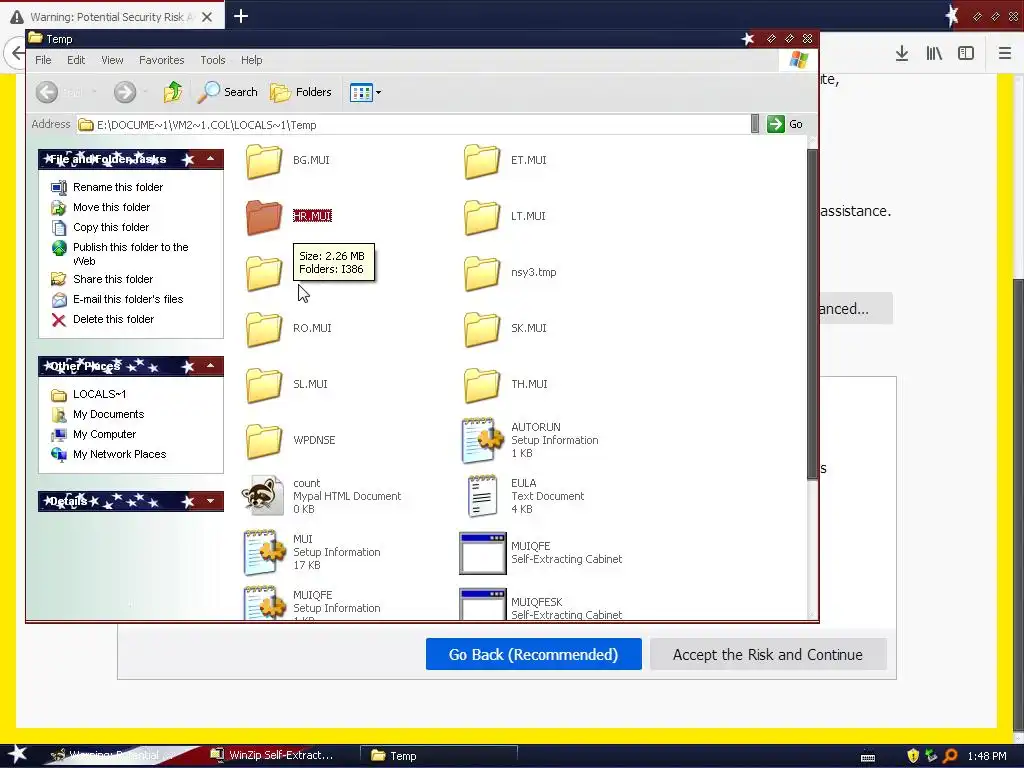Image resolution: width=1024 pixels, height=768 pixels.
Task: Click the Up folder toolbar icon
Action: [173, 92]
